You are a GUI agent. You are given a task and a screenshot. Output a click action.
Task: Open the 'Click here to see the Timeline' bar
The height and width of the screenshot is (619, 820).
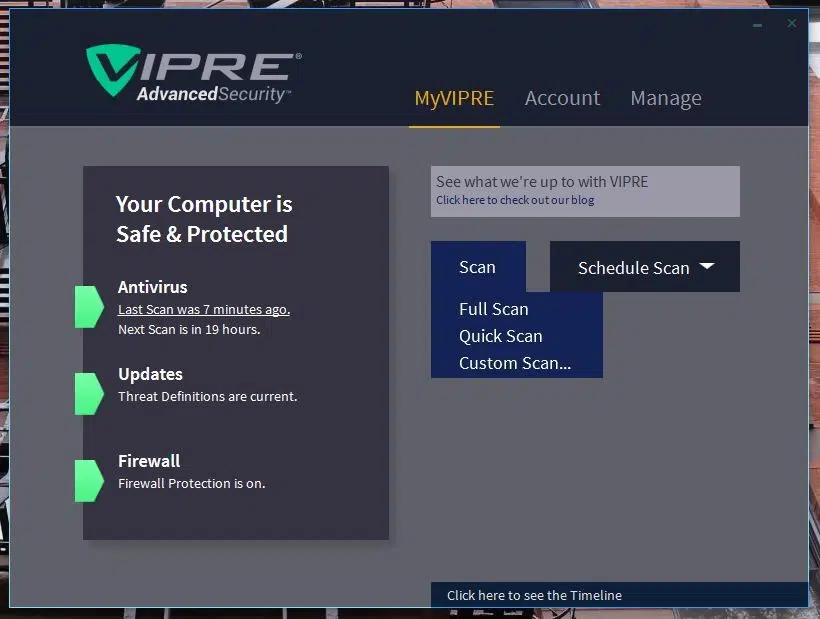point(619,595)
